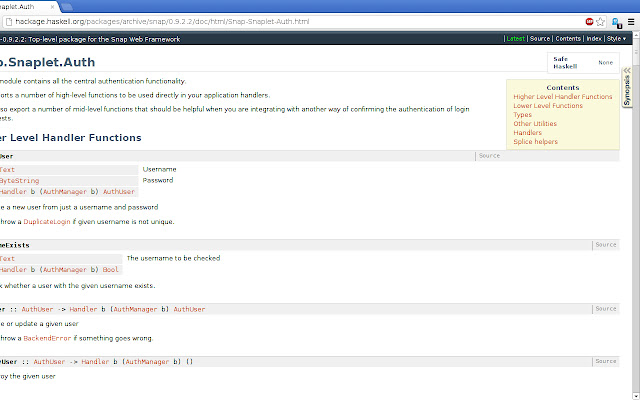Screen dimensions: 640x400
Task: Open the Contents menu link
Action: coord(568,39)
